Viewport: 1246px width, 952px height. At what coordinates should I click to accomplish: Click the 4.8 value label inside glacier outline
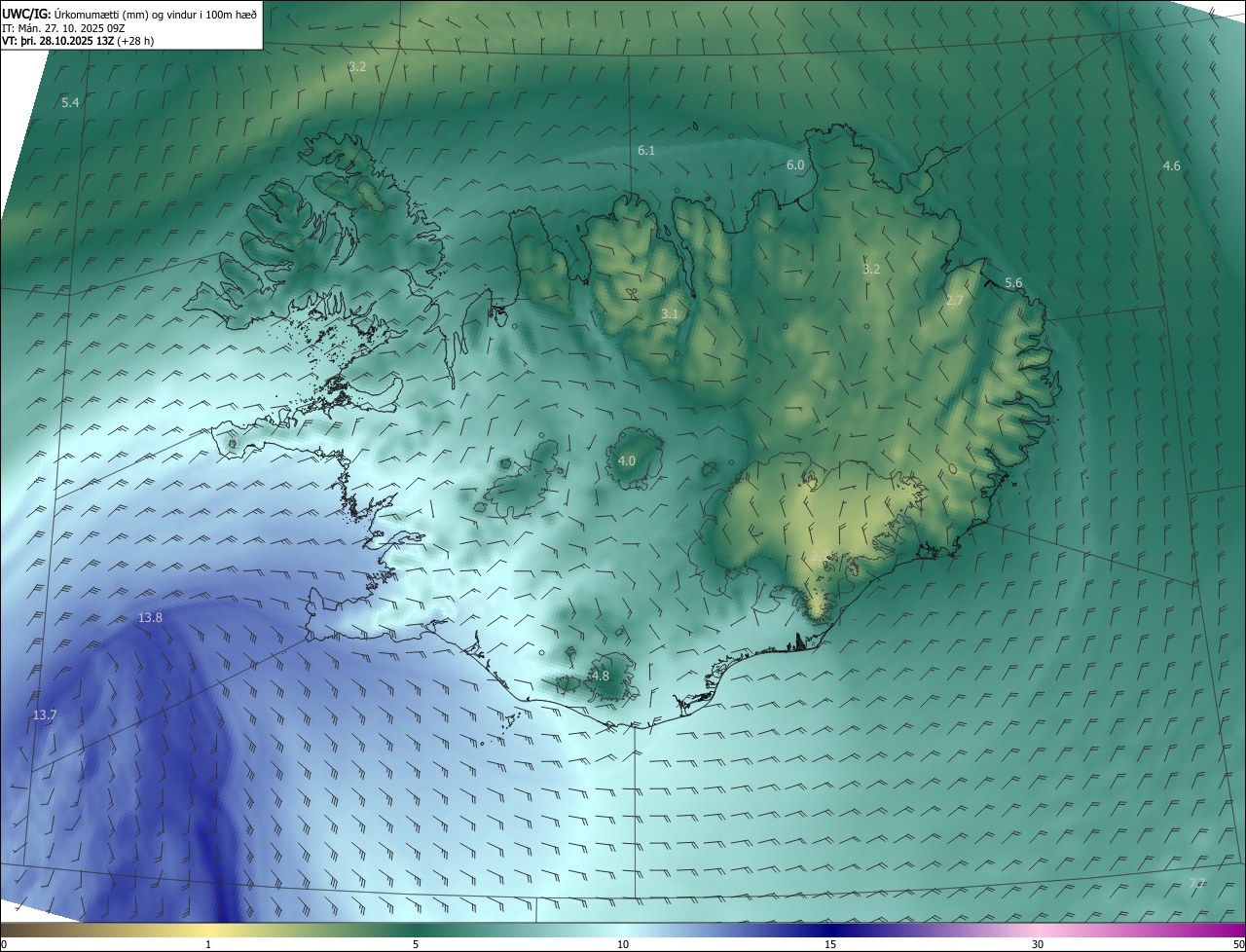pos(600,676)
